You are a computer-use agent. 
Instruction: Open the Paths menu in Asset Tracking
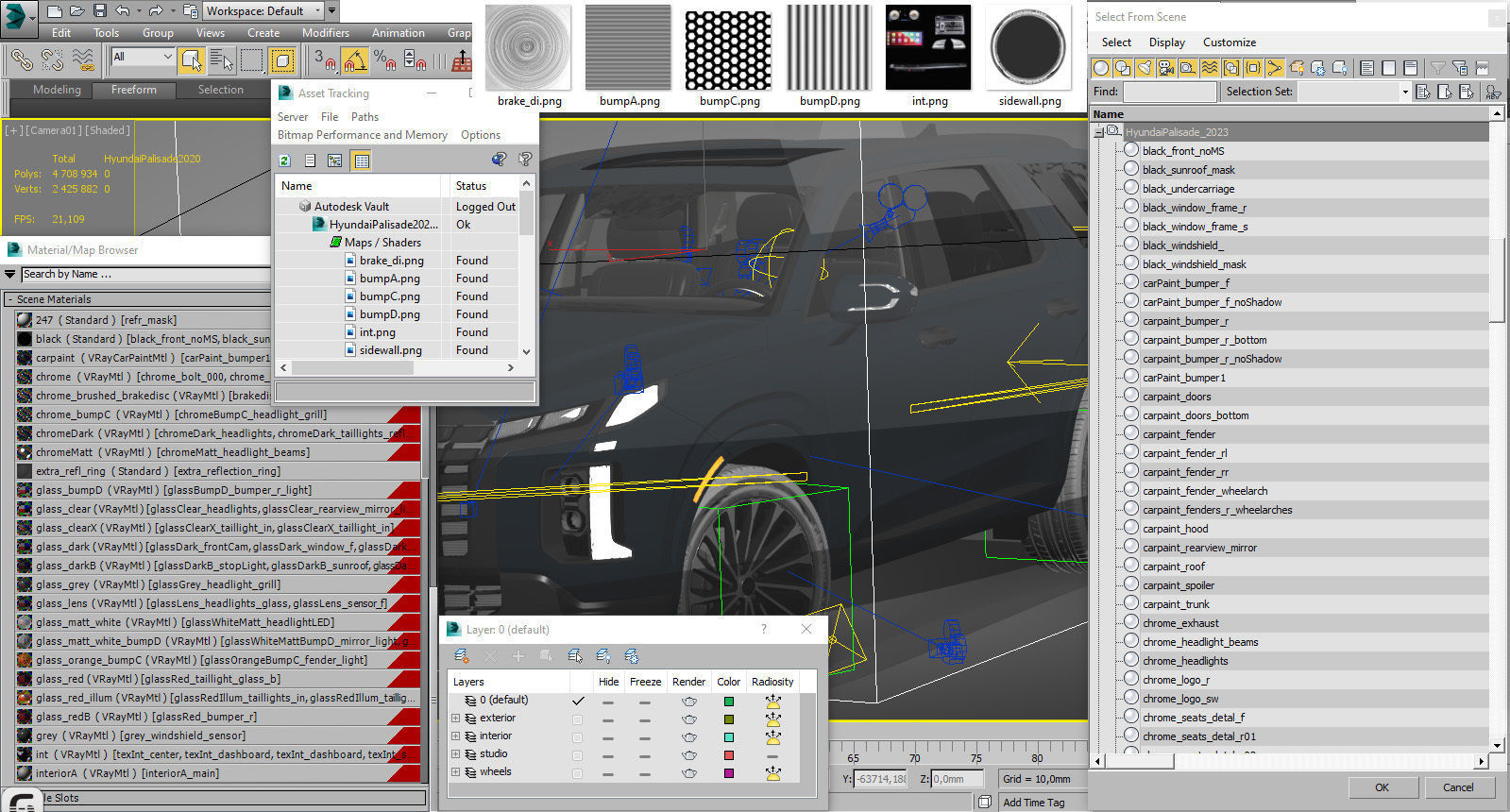click(365, 117)
